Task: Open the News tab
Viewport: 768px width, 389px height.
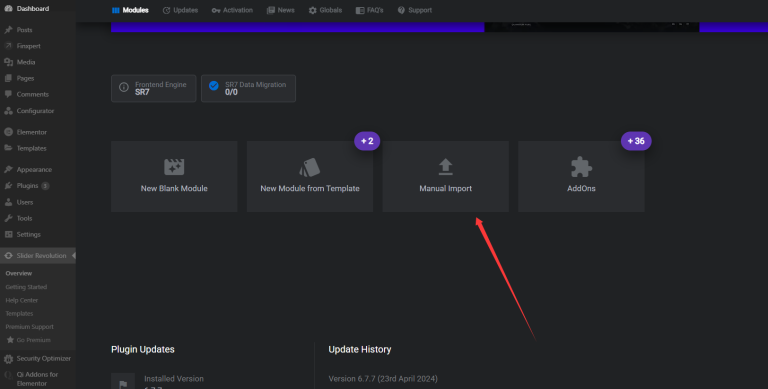Action: pyautogui.click(x=281, y=10)
